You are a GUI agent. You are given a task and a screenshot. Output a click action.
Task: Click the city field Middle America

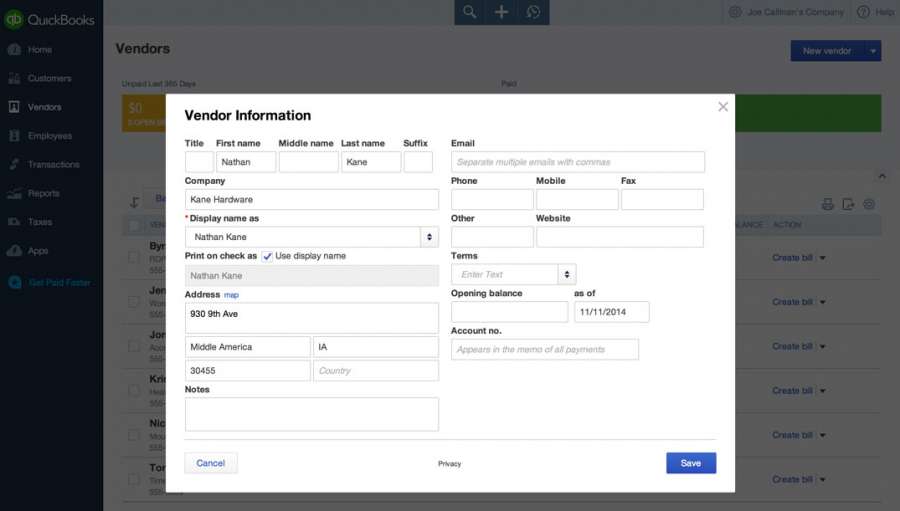(247, 347)
